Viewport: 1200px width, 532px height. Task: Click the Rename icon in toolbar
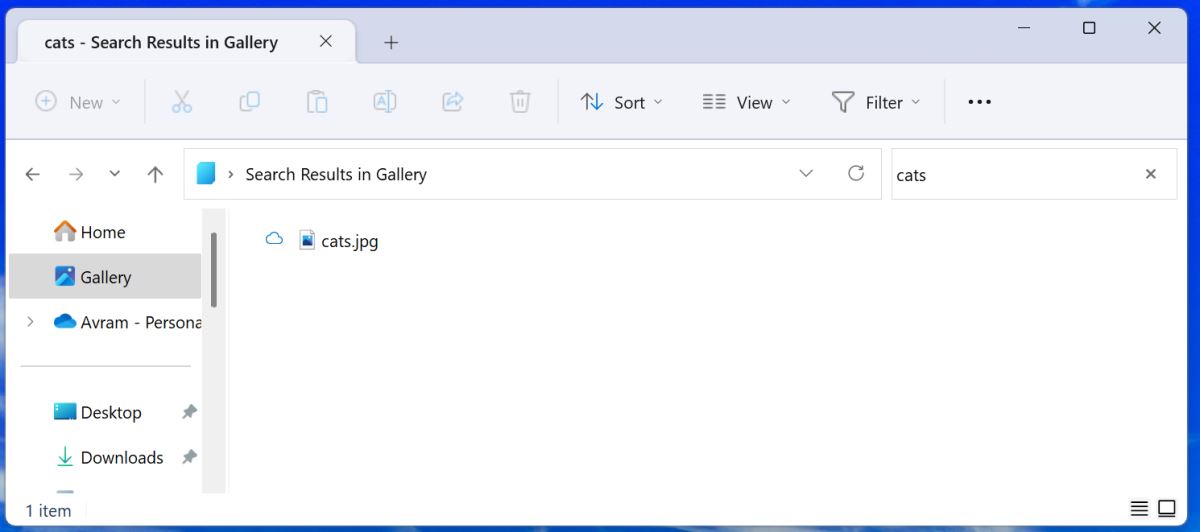(x=385, y=101)
